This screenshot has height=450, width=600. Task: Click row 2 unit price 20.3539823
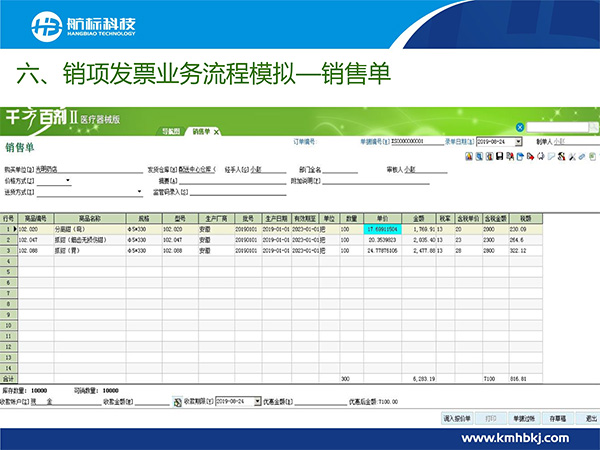point(382,240)
